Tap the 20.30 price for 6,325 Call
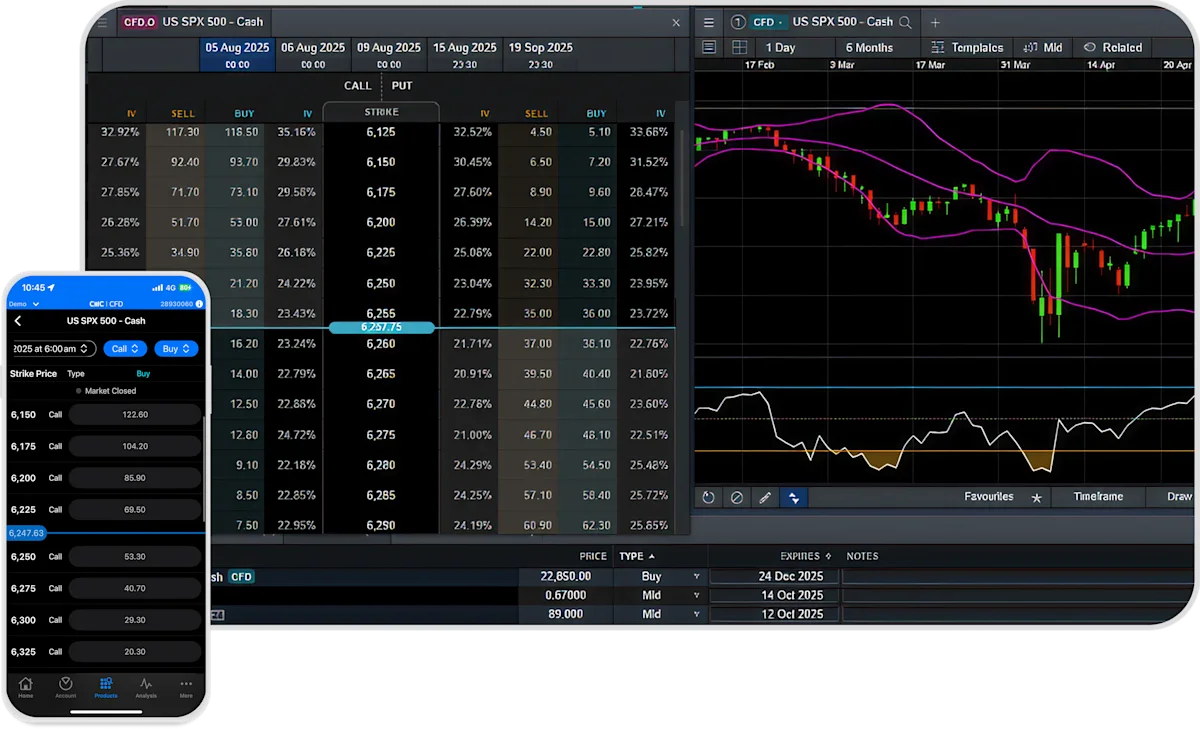This screenshot has width=1200, height=729. [135, 652]
